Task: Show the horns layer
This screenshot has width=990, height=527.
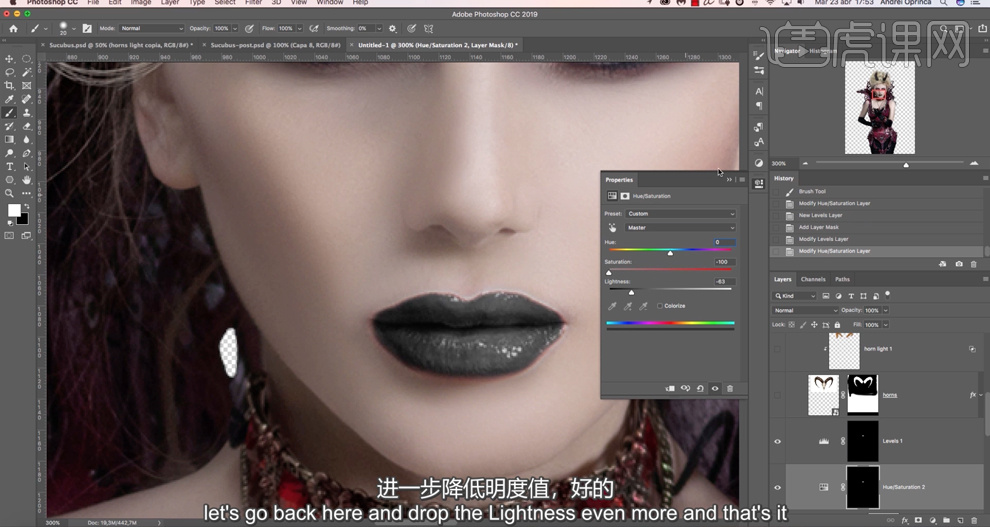Action: click(777, 395)
